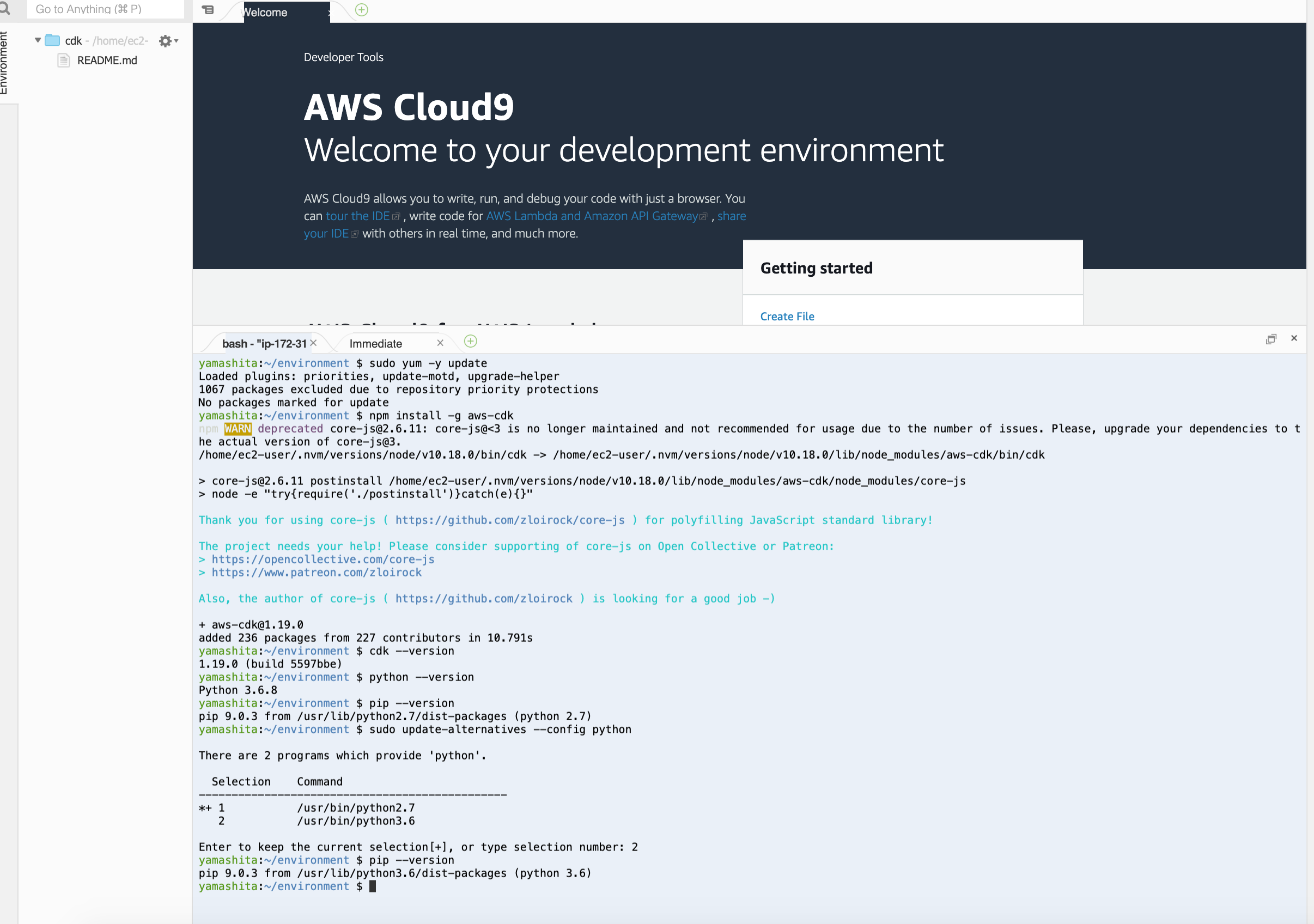The height and width of the screenshot is (924, 1314).
Task: Click the github.com/zloirock/core-js URL in terminal
Action: 510,520
